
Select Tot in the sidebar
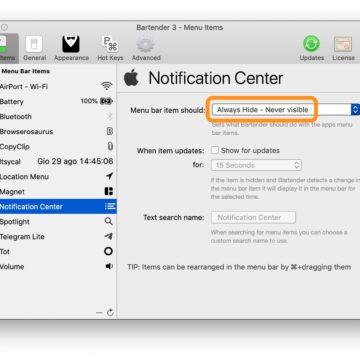point(57,252)
